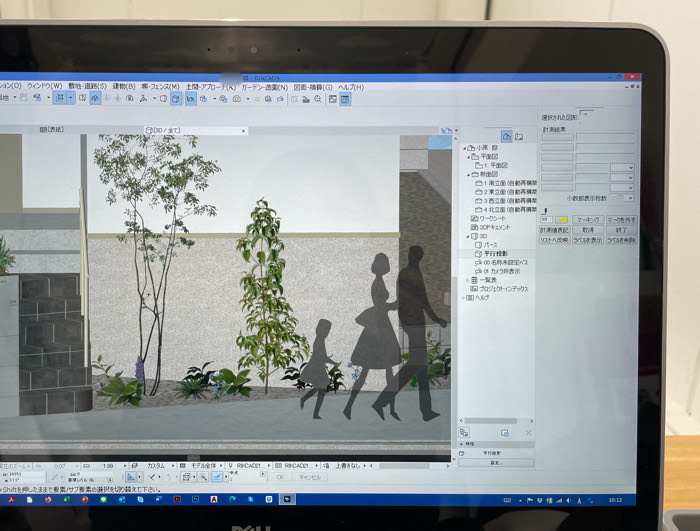The width and height of the screenshot is (700, 531).
Task: Expand the ヘルプ node in the navigator
Action: click(463, 298)
